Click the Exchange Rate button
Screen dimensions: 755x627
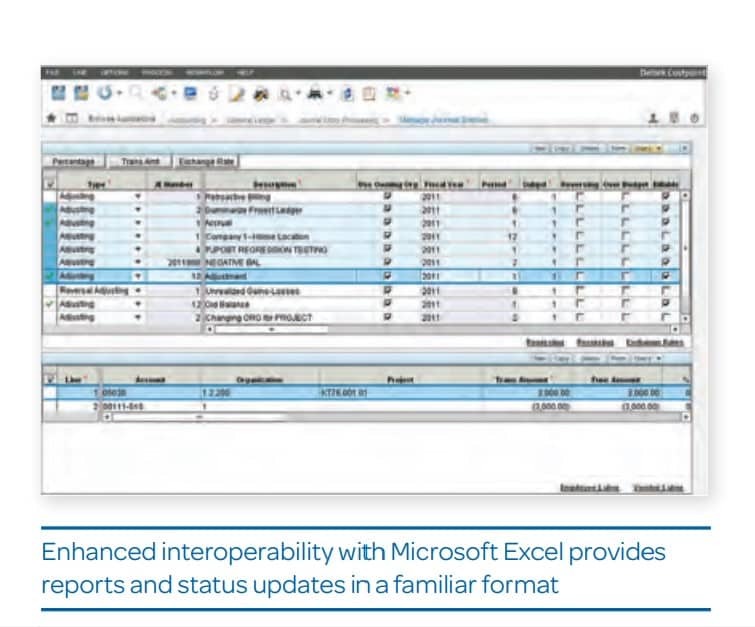click(x=204, y=161)
